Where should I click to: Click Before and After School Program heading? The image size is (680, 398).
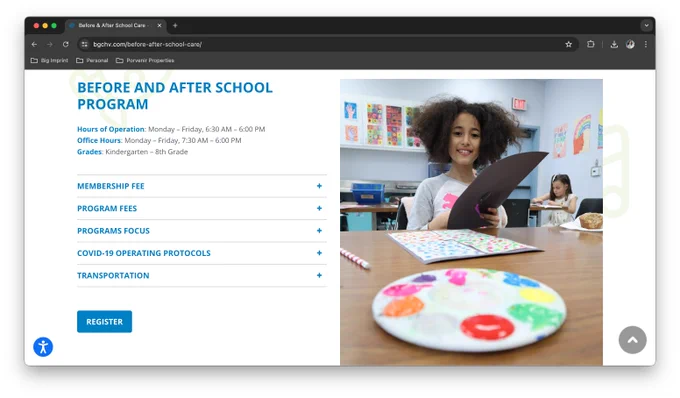[x=175, y=96]
